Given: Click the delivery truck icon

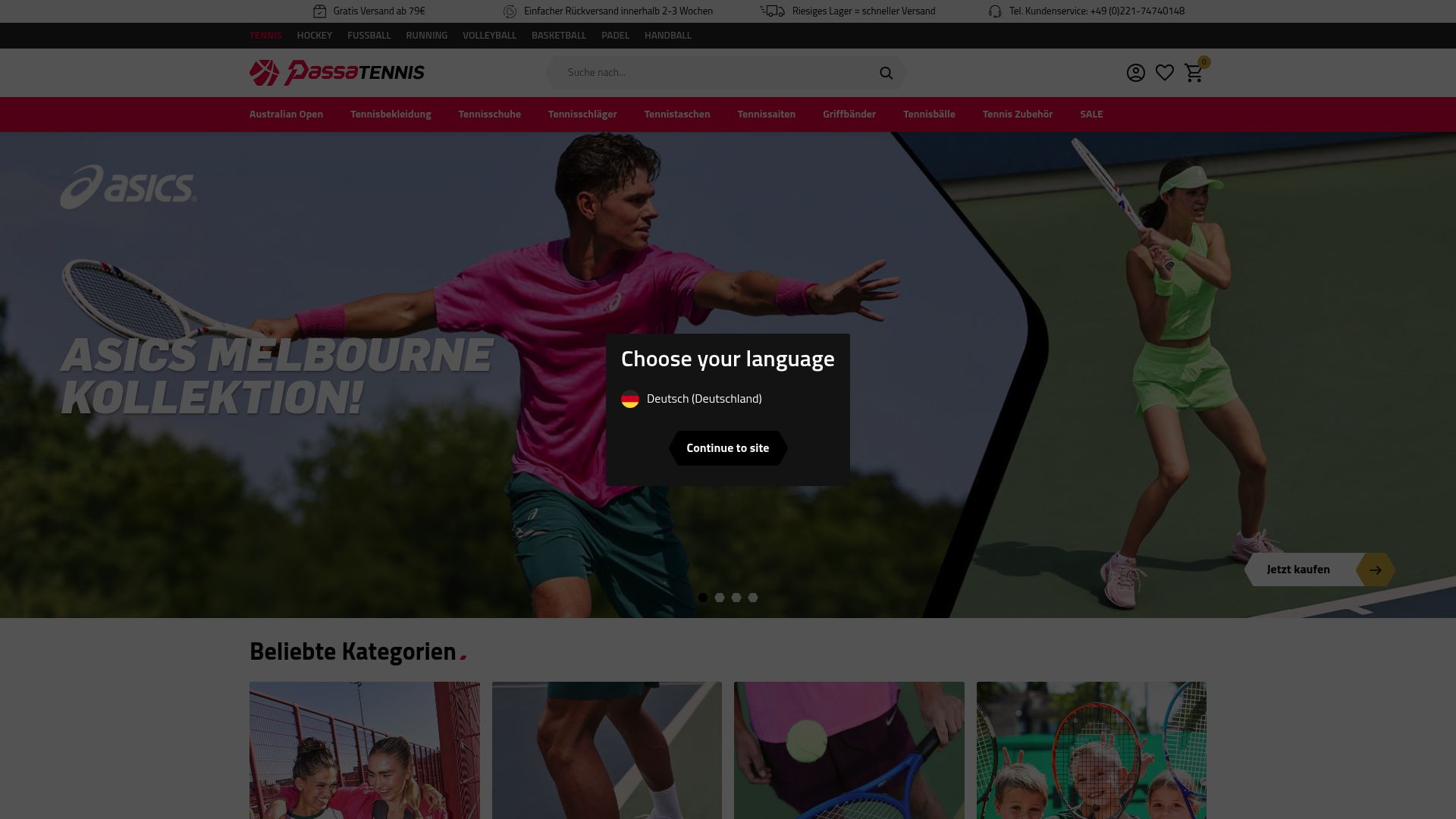Looking at the screenshot, I should point(772,11).
